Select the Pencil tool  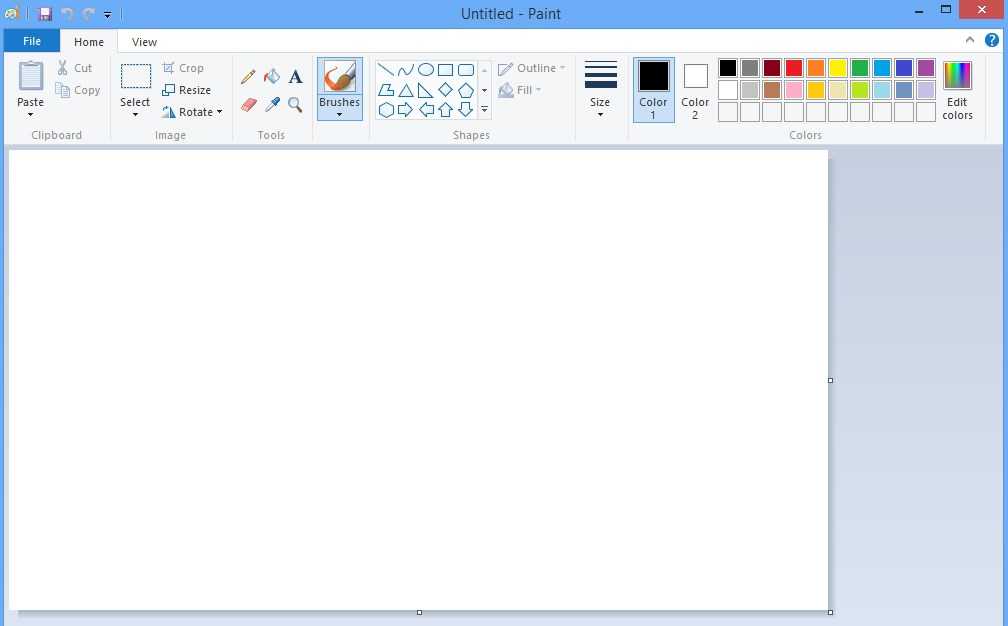point(248,77)
